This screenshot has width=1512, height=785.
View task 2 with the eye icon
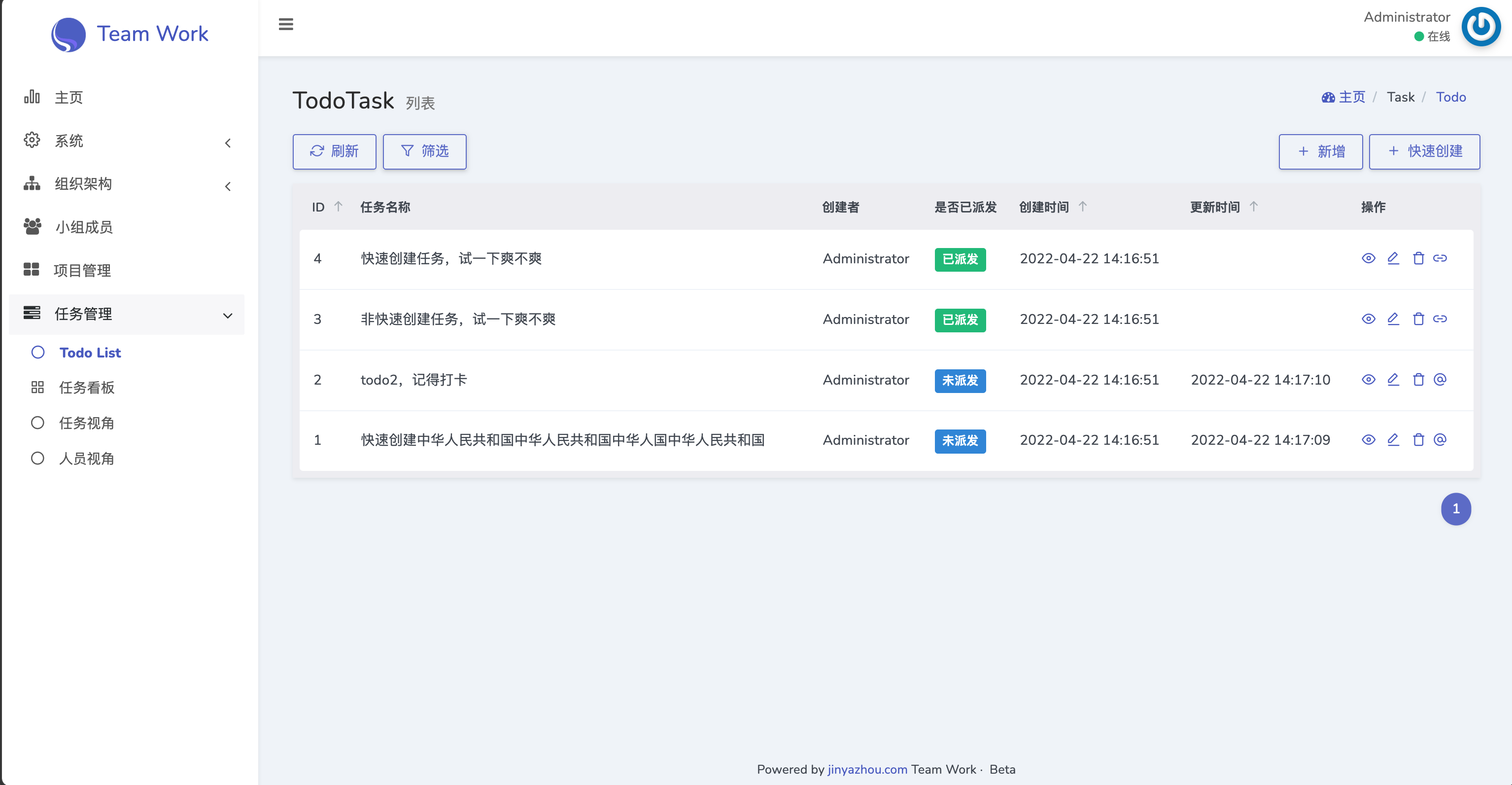coord(1368,379)
